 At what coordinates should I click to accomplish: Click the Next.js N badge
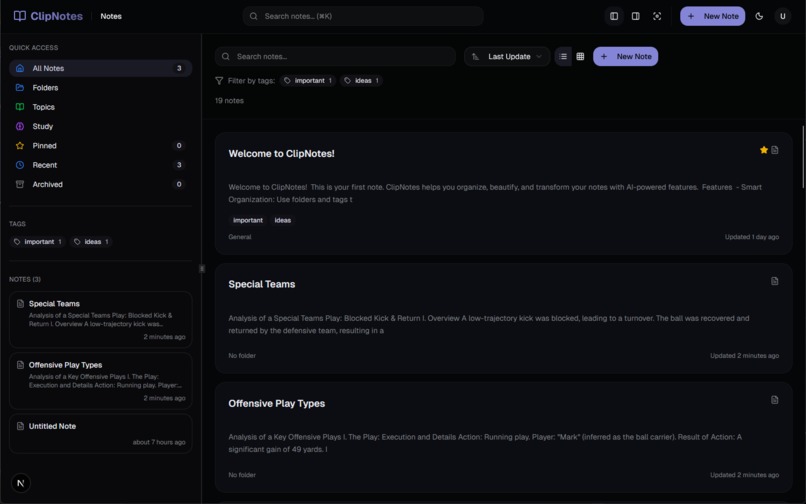tap(21, 483)
